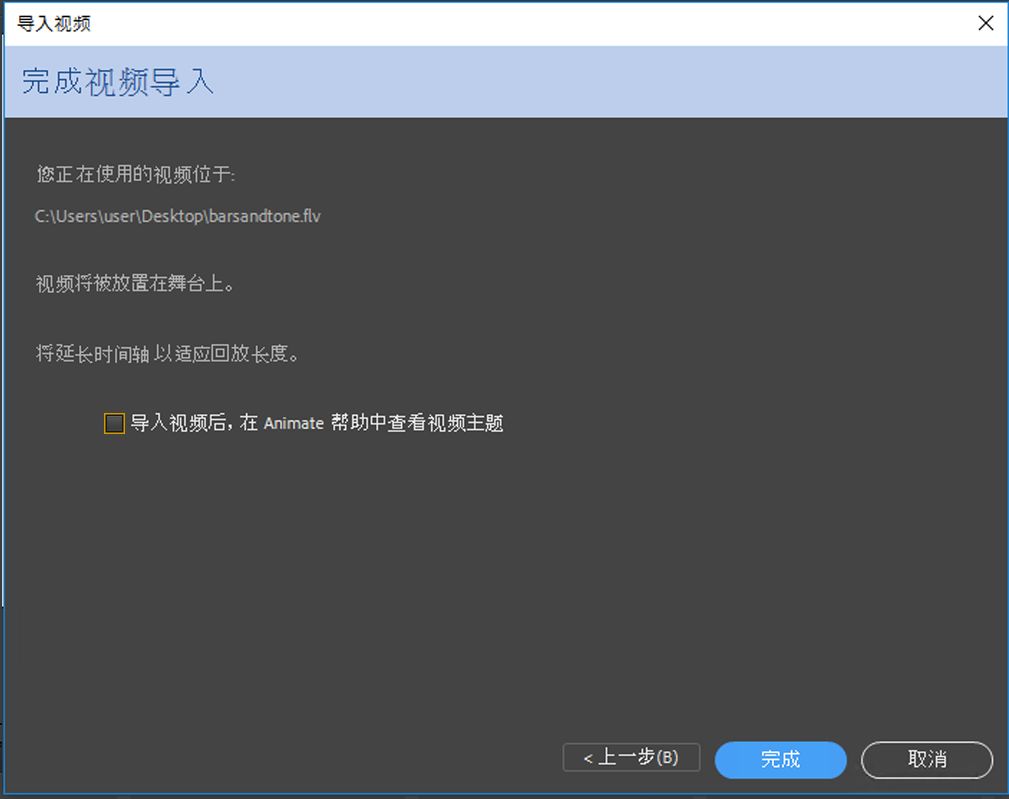
Task: Click the C:\Users\user\Desktop path line
Action: (174, 215)
